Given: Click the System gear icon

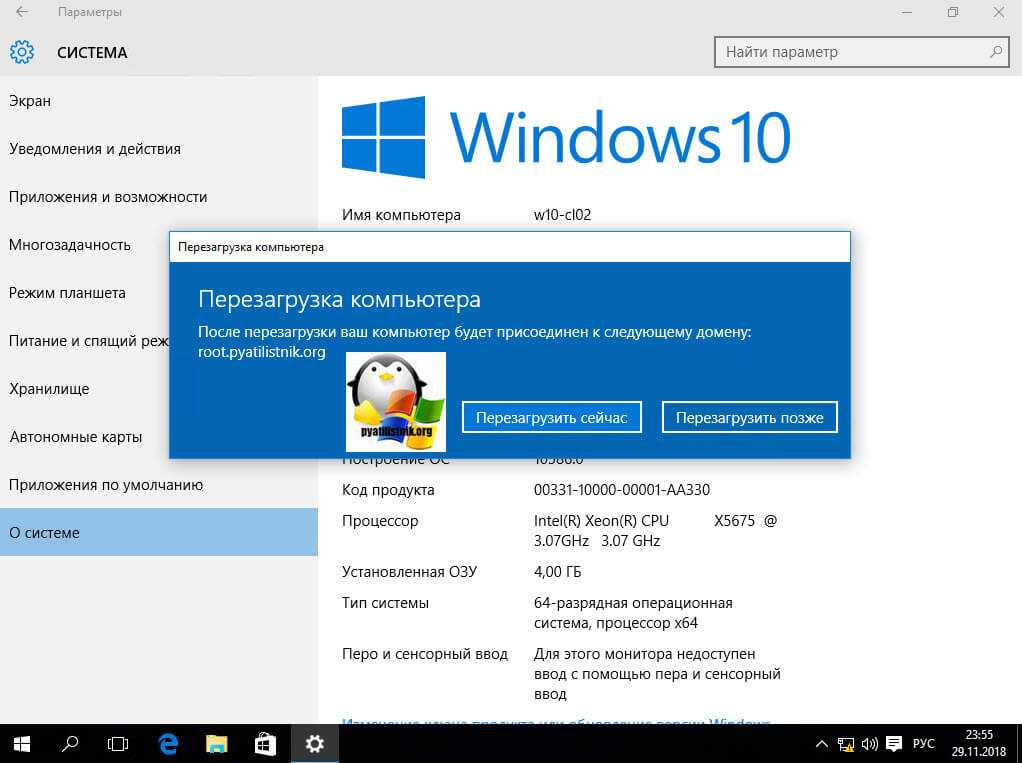Looking at the screenshot, I should tap(22, 52).
